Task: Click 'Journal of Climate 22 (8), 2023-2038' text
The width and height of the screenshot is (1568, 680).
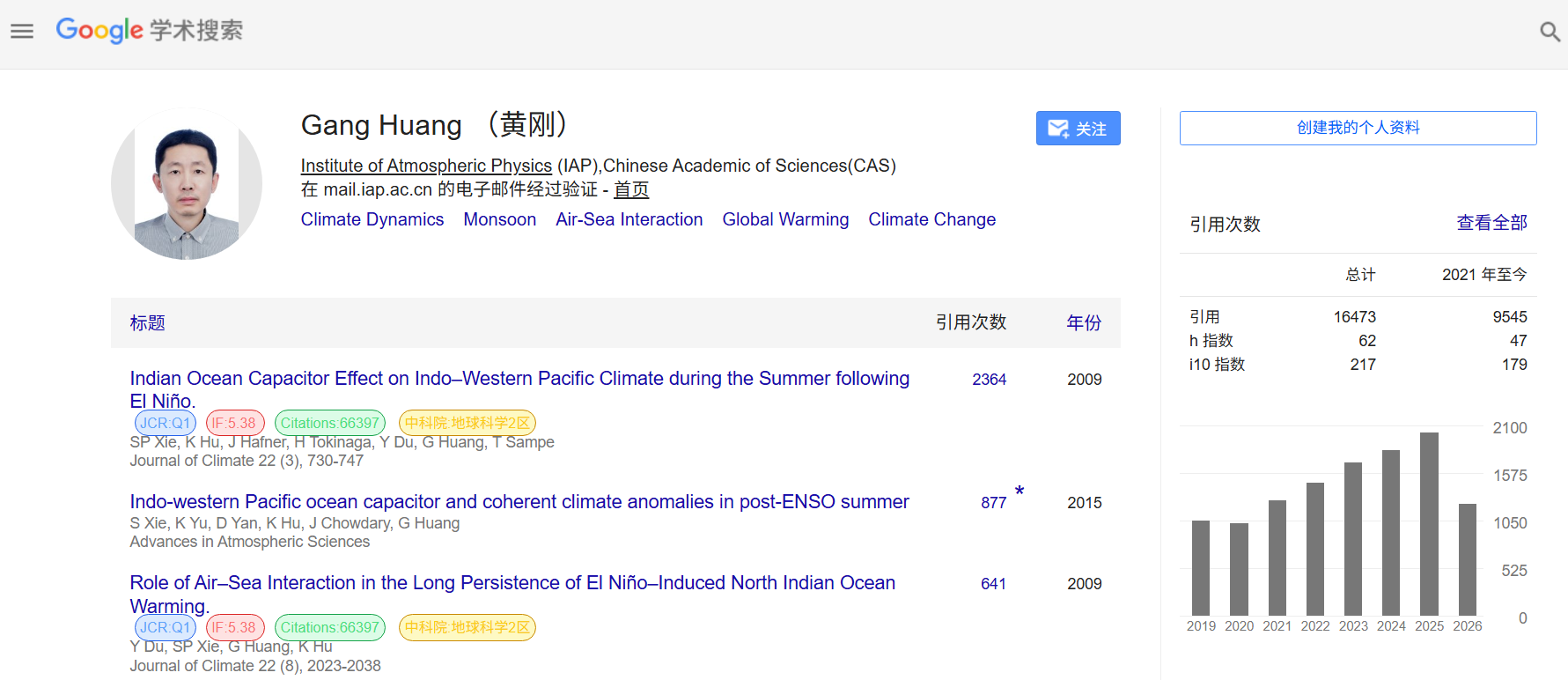Action: click(255, 666)
